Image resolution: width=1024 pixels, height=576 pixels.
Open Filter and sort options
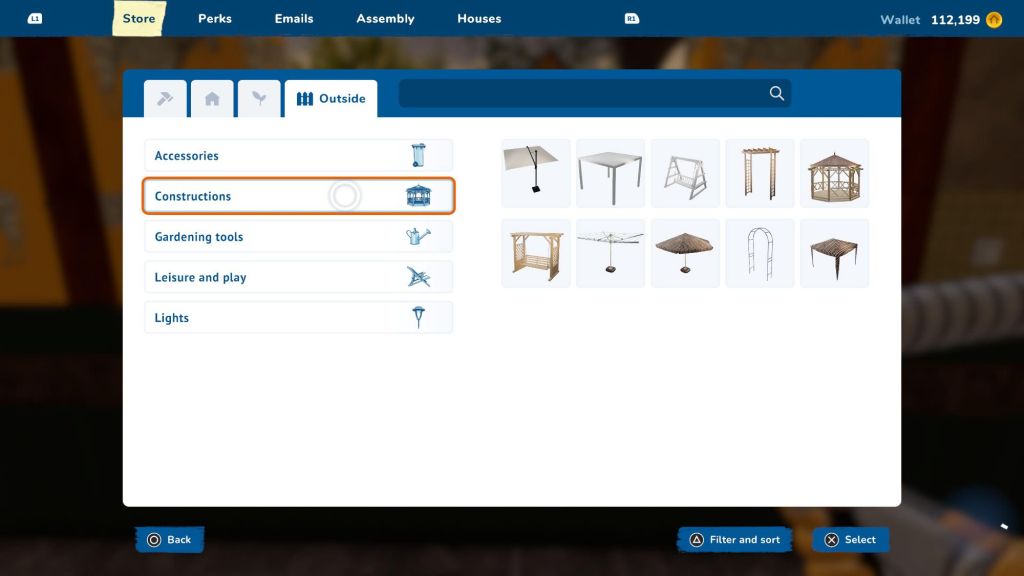(x=735, y=540)
